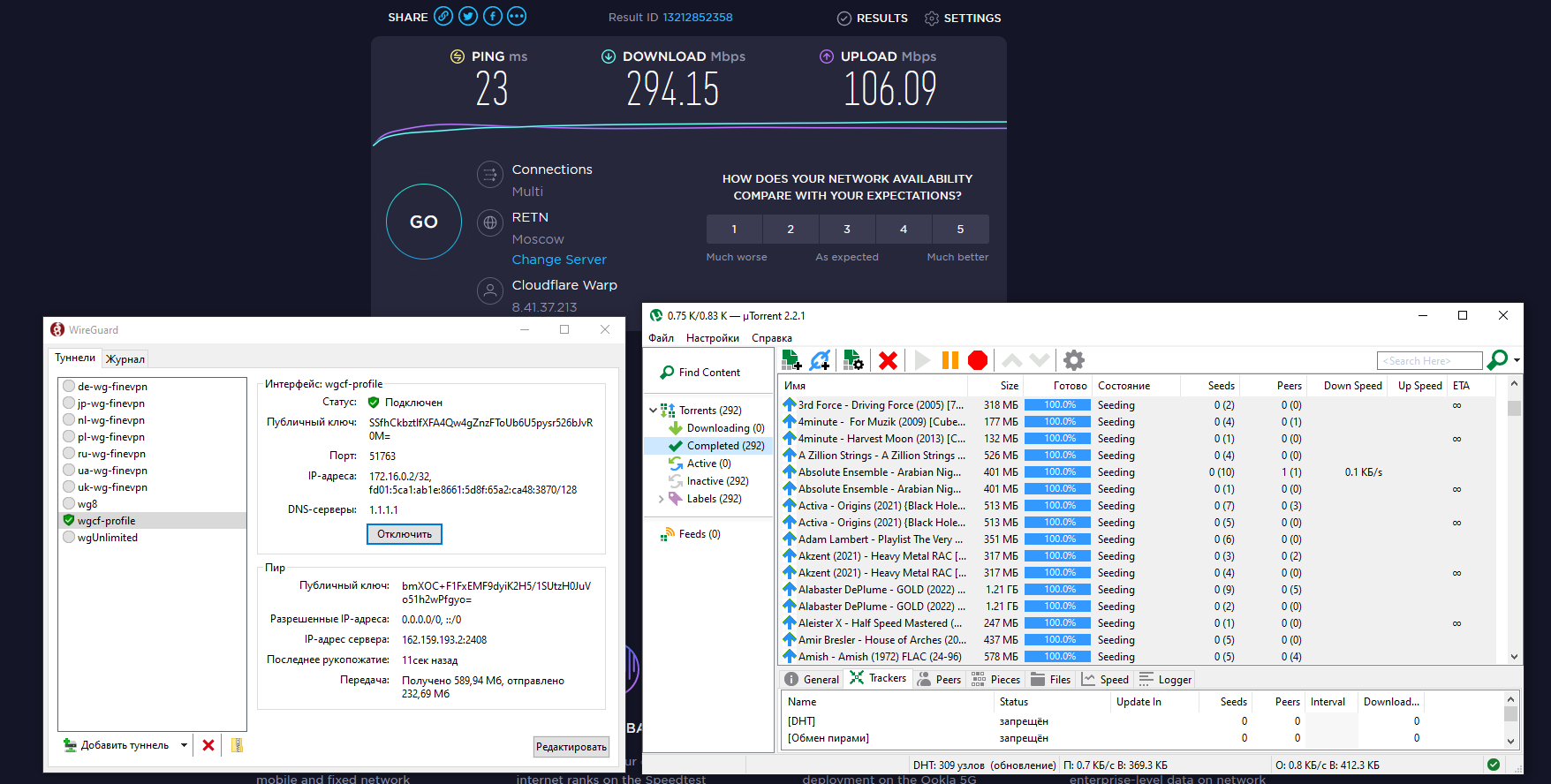
Task: Open µTorrent preferences gear icon
Action: tap(1074, 360)
